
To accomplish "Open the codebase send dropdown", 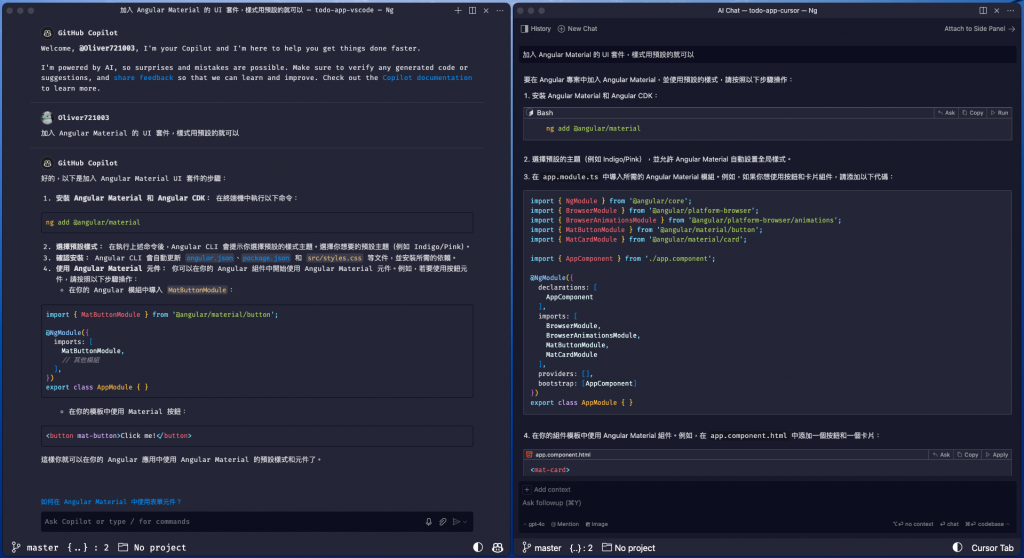I will pos(987,524).
